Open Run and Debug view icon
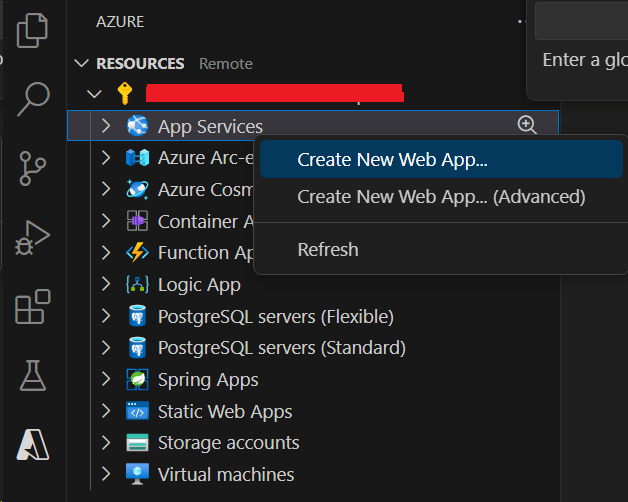628x502 pixels. tap(33, 238)
